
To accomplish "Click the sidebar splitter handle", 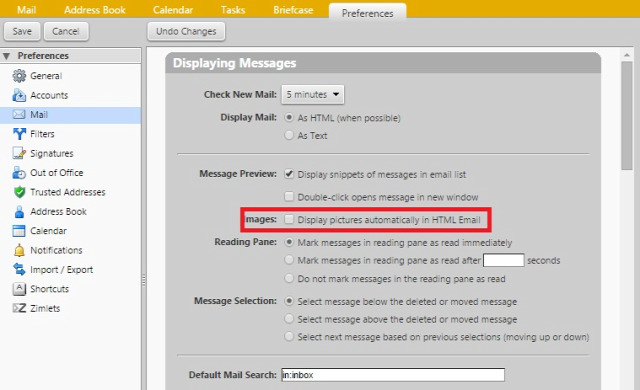I will tap(144, 280).
